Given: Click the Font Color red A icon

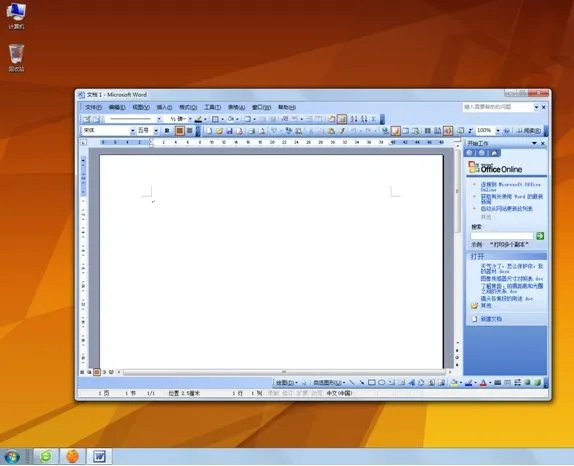Looking at the screenshot, I should click(483, 383).
